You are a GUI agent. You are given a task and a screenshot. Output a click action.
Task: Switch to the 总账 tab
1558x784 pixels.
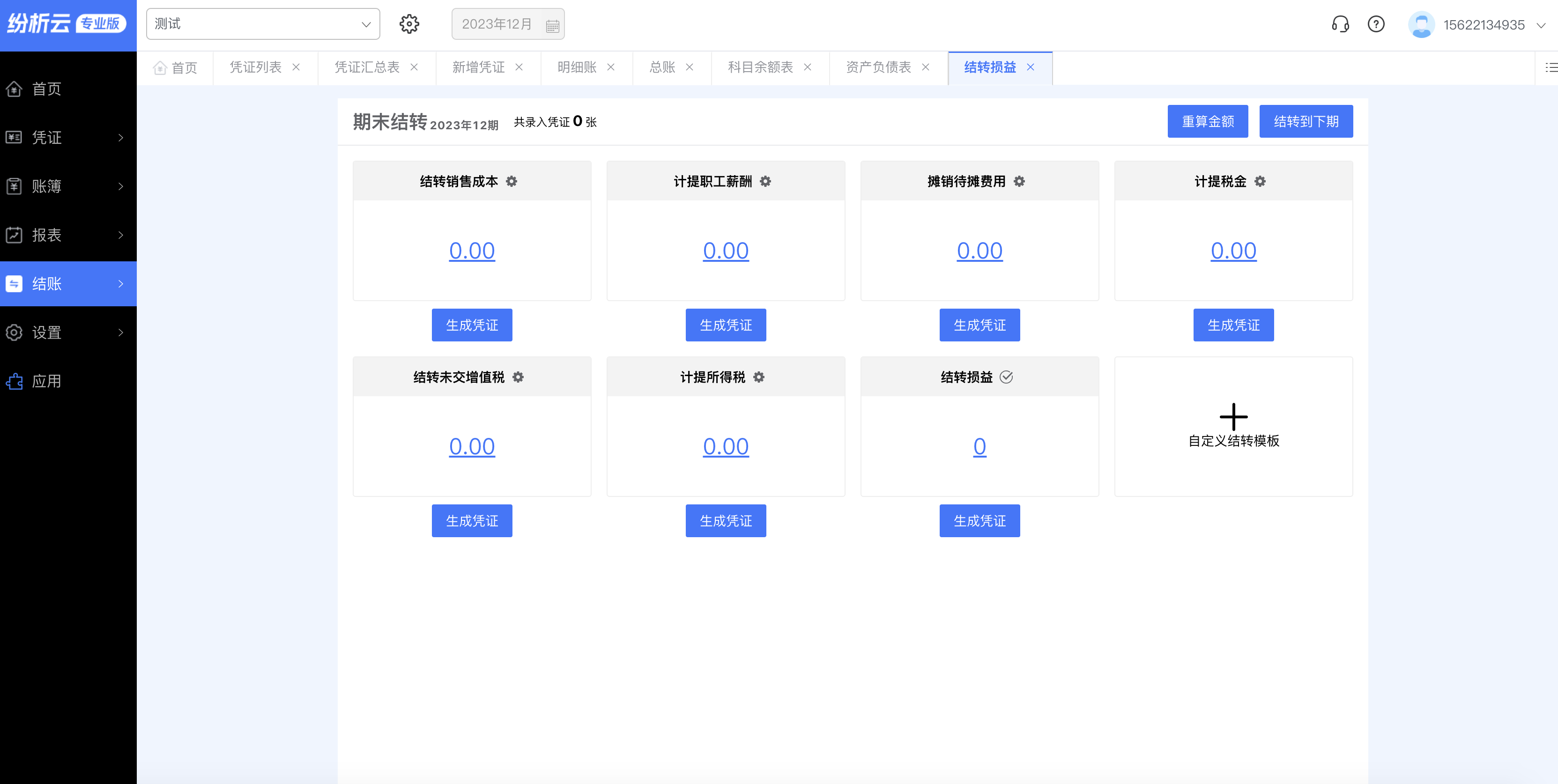662,67
